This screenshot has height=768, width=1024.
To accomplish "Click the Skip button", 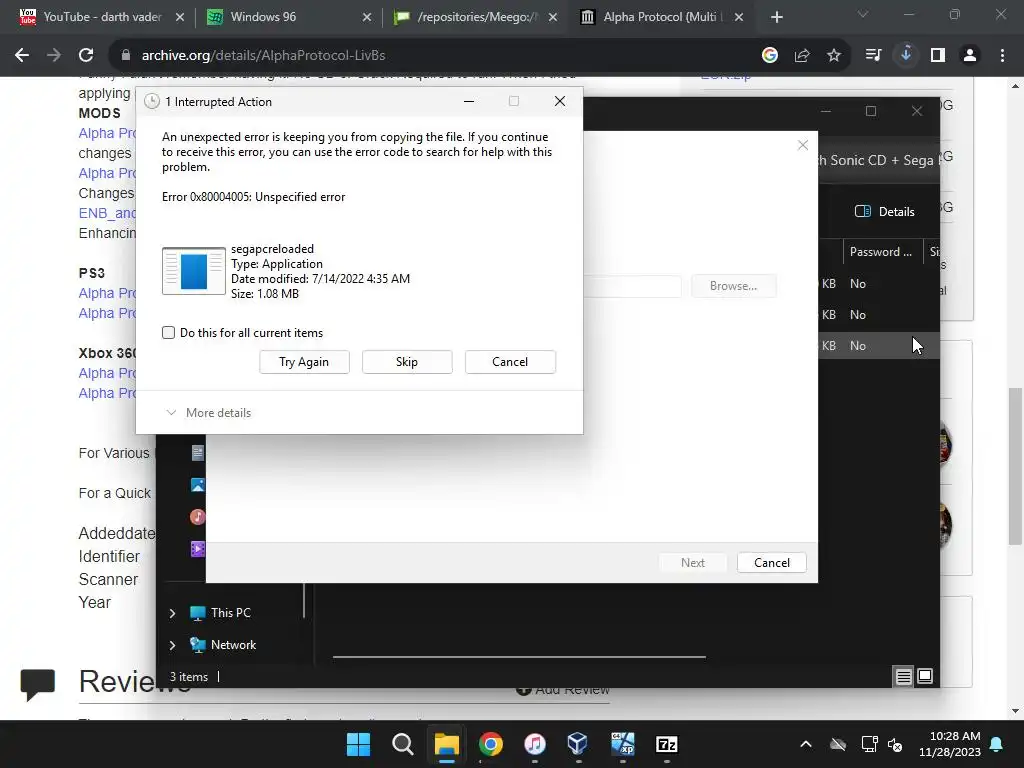I will (x=407, y=362).
